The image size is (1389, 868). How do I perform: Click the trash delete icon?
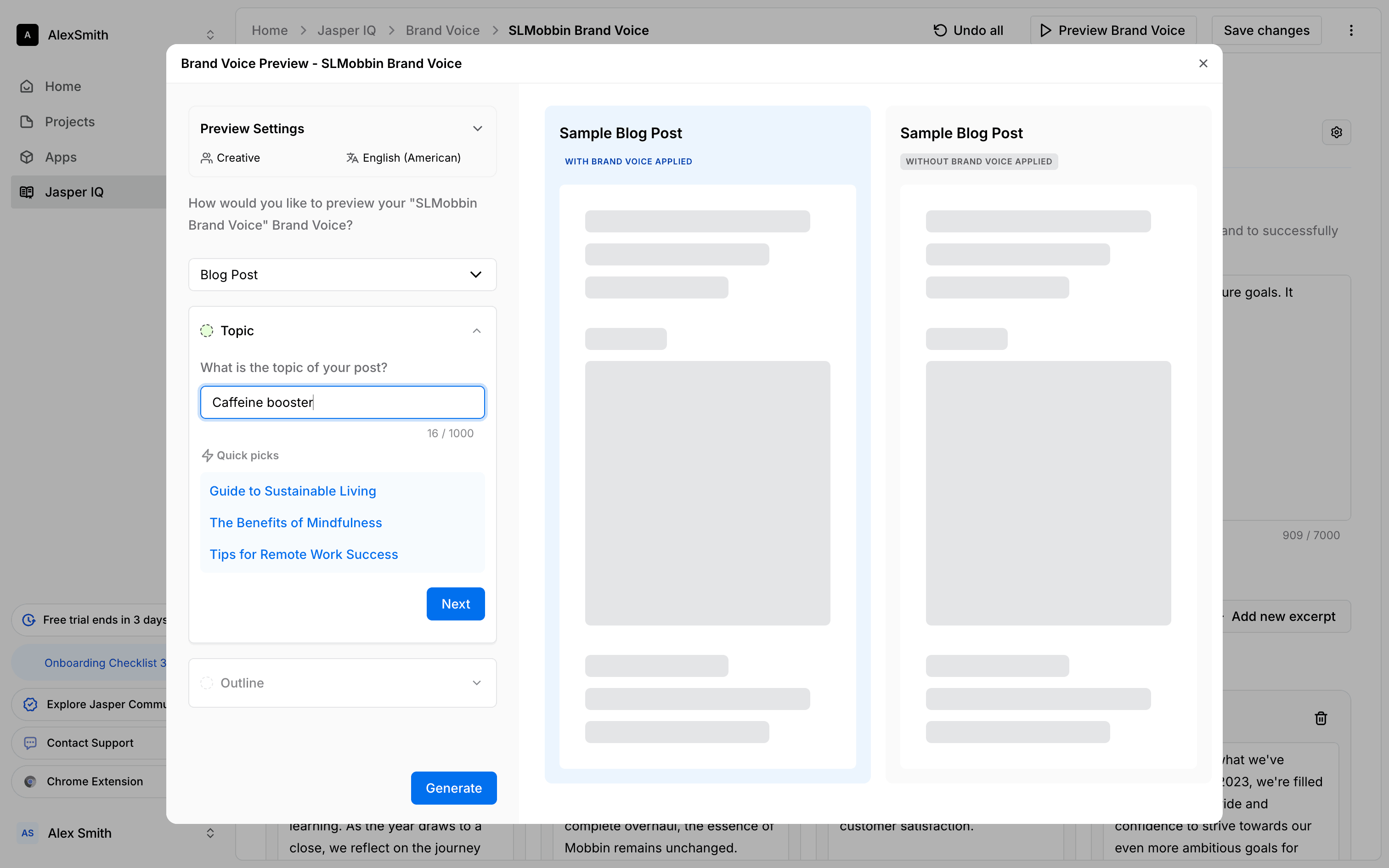[1321, 718]
